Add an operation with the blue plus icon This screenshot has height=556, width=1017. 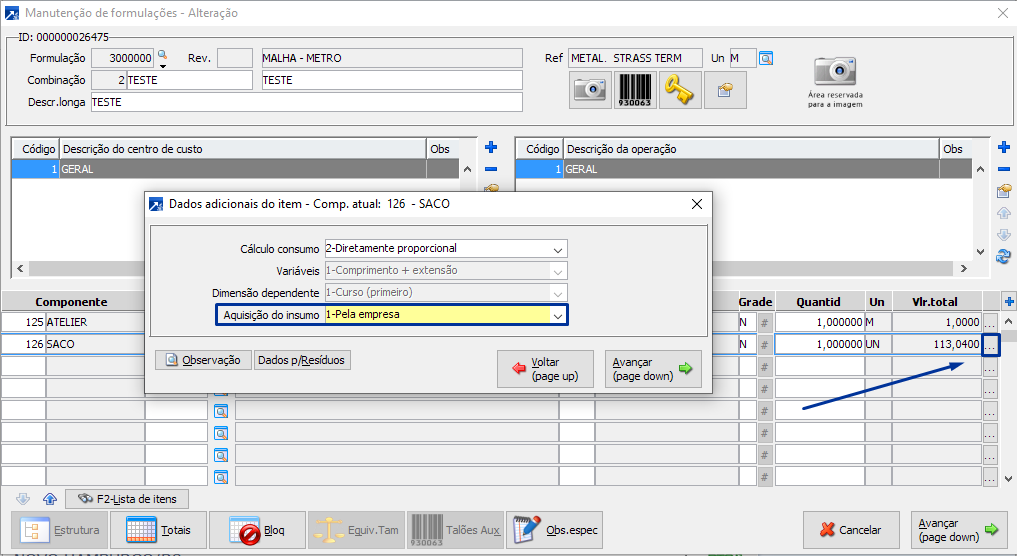(x=1004, y=147)
